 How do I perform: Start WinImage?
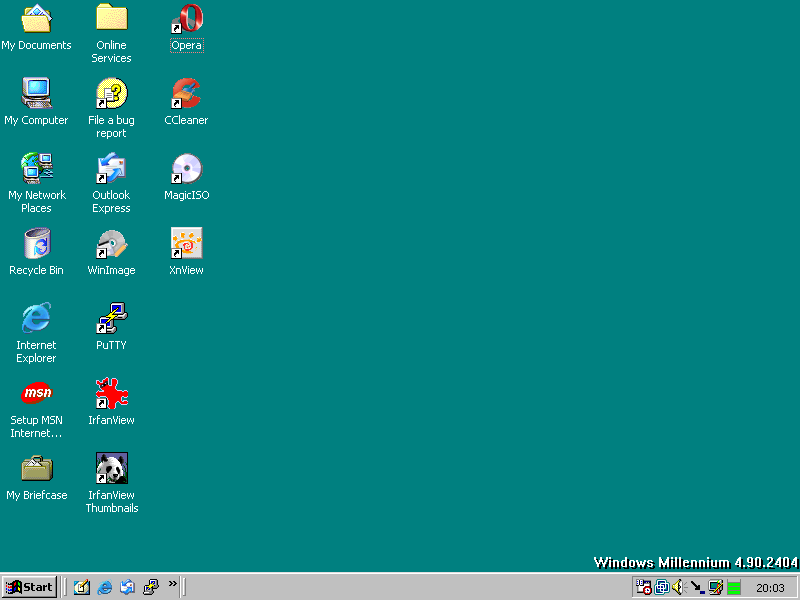(x=111, y=243)
